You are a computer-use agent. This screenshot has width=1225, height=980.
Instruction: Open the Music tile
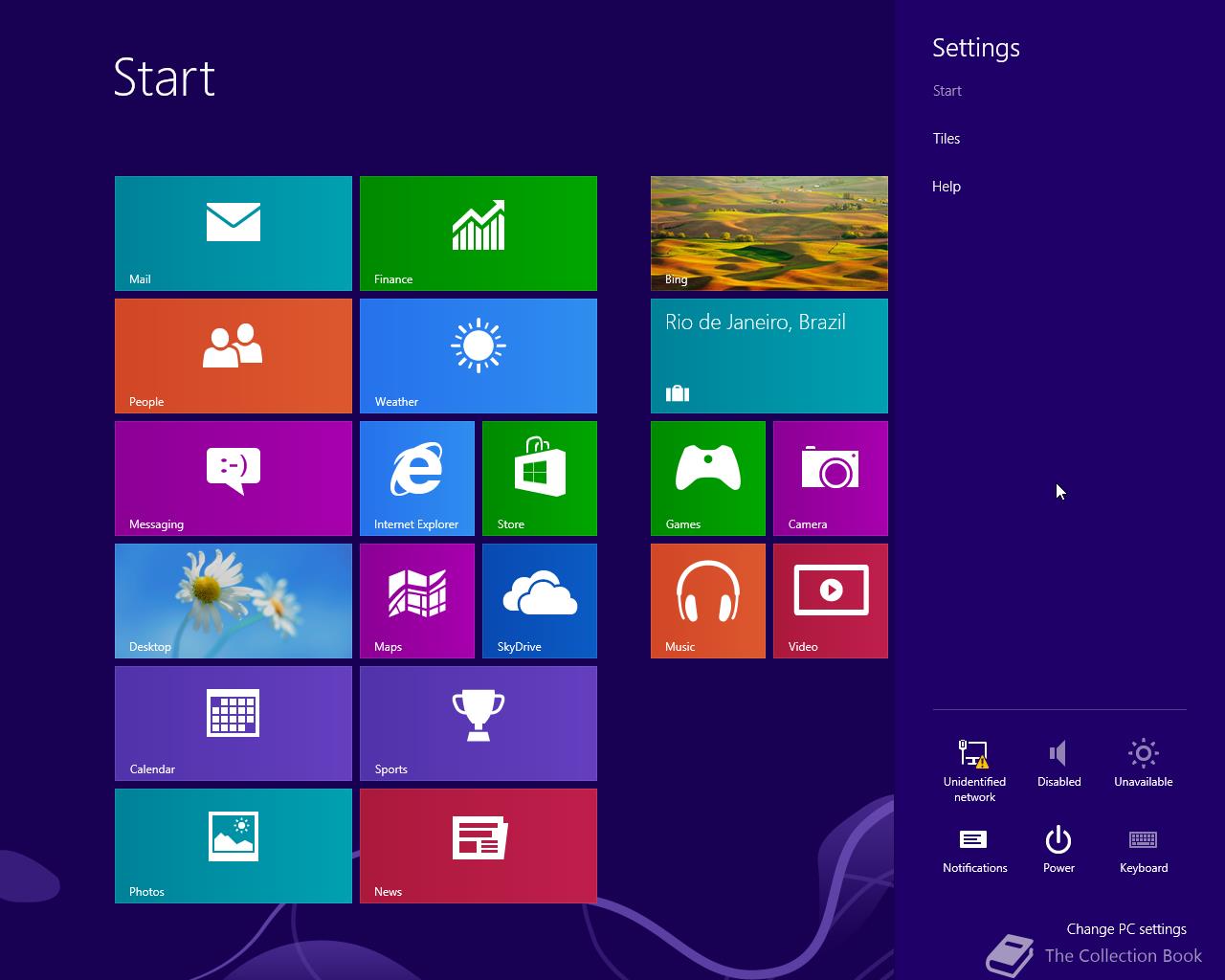pyautogui.click(x=708, y=601)
